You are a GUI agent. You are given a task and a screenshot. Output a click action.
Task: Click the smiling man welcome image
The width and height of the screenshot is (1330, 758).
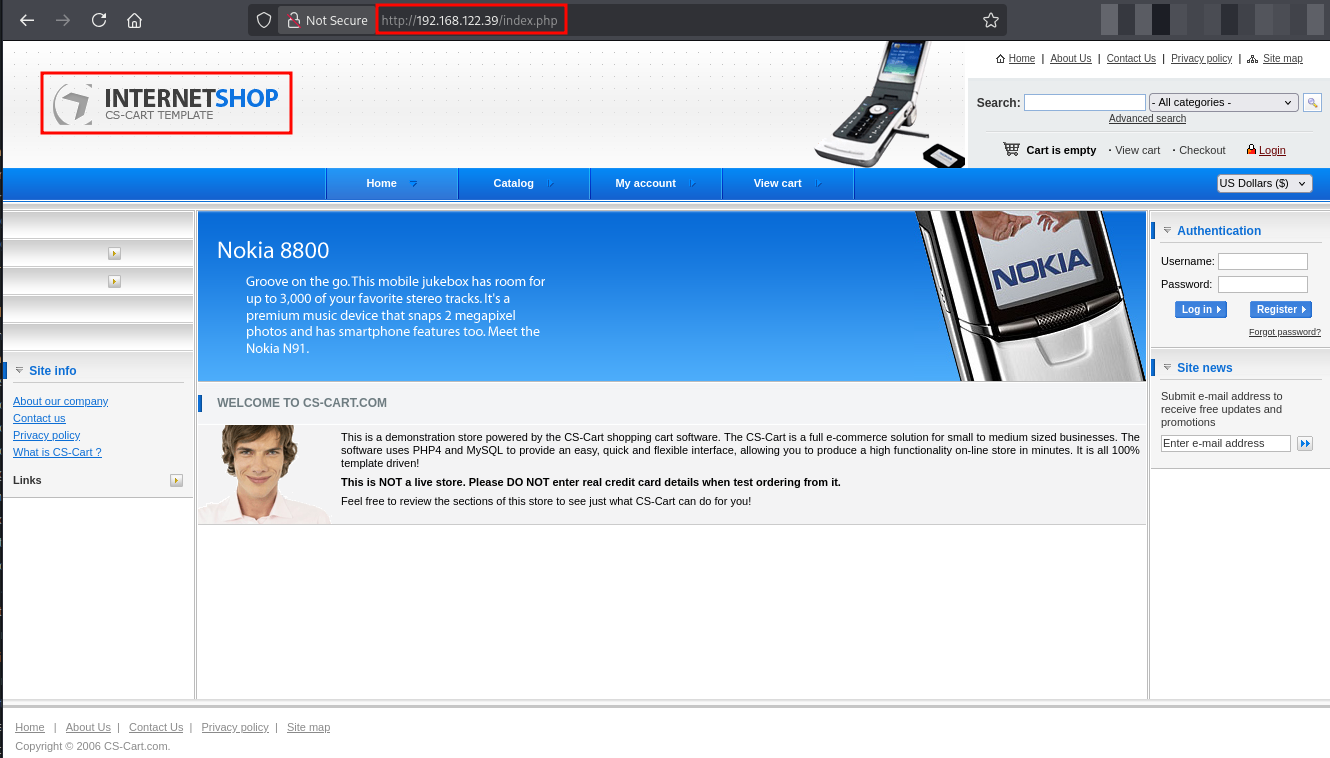[x=264, y=474]
